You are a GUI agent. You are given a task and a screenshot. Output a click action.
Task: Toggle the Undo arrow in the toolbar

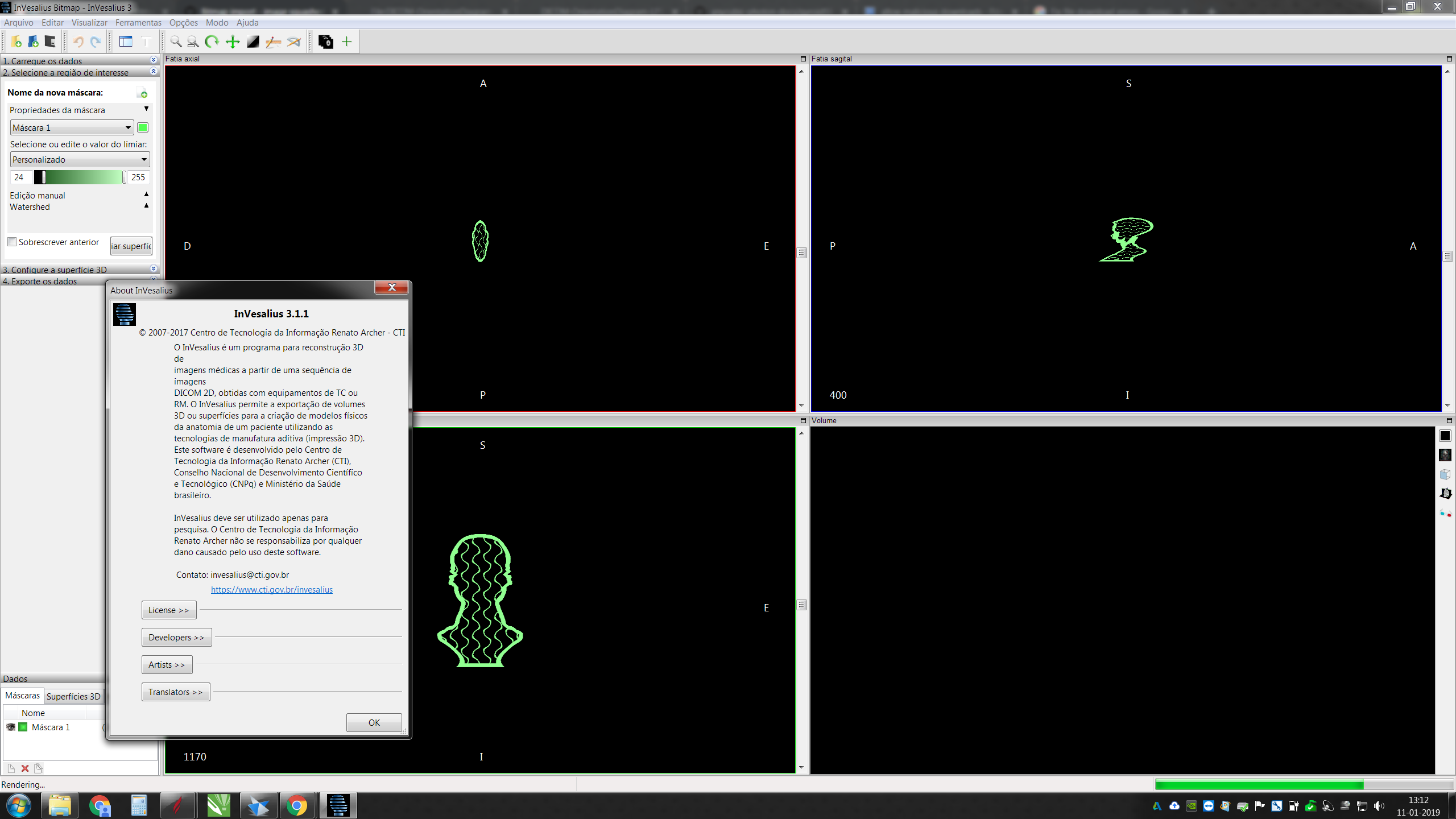point(78,41)
